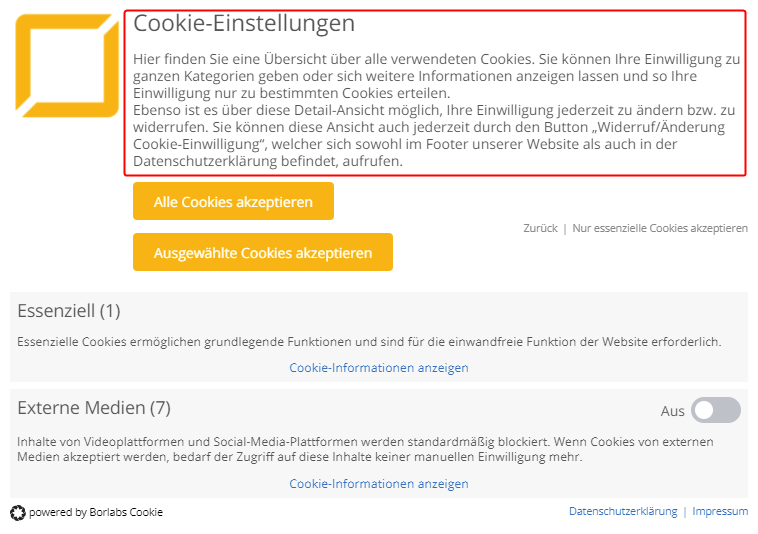This screenshot has height=534, width=758.
Task: Click the 'Externe Medien (7)' category heading
Action: (94, 408)
